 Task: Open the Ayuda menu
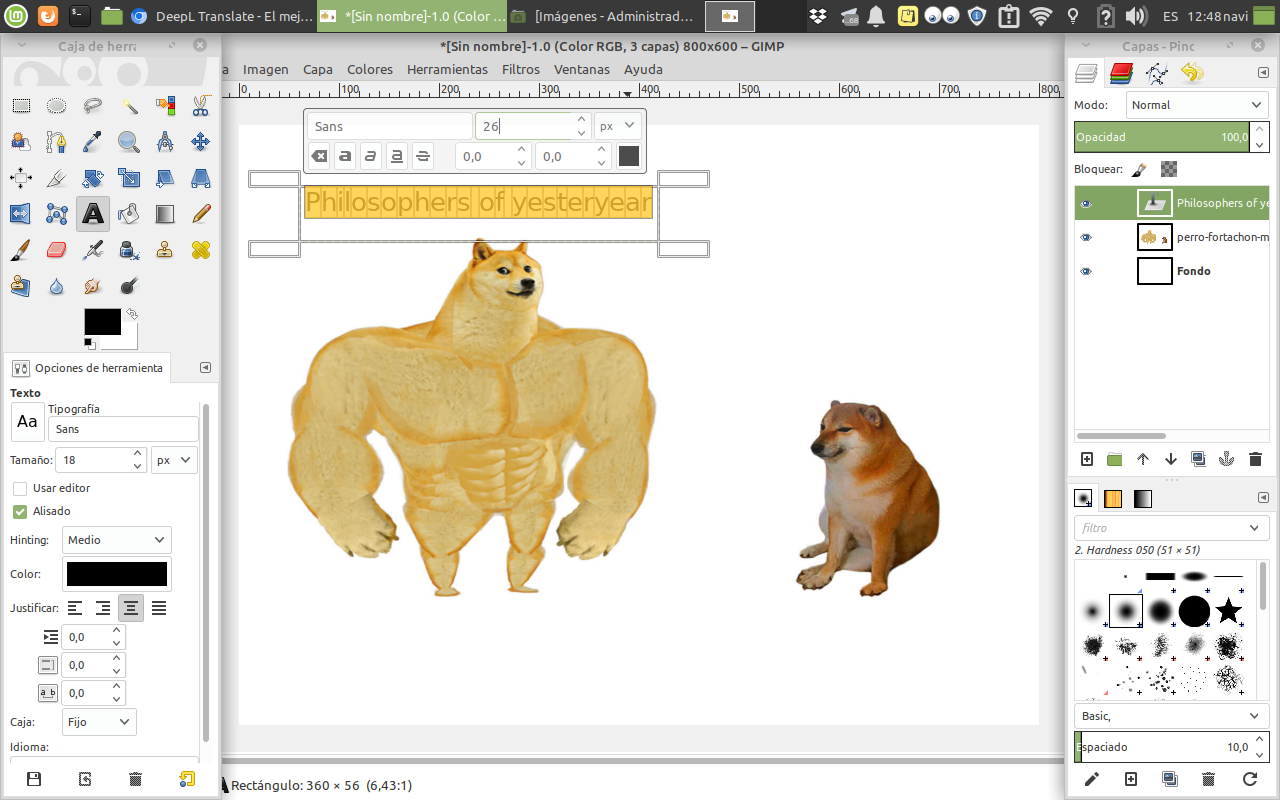pyautogui.click(x=643, y=69)
